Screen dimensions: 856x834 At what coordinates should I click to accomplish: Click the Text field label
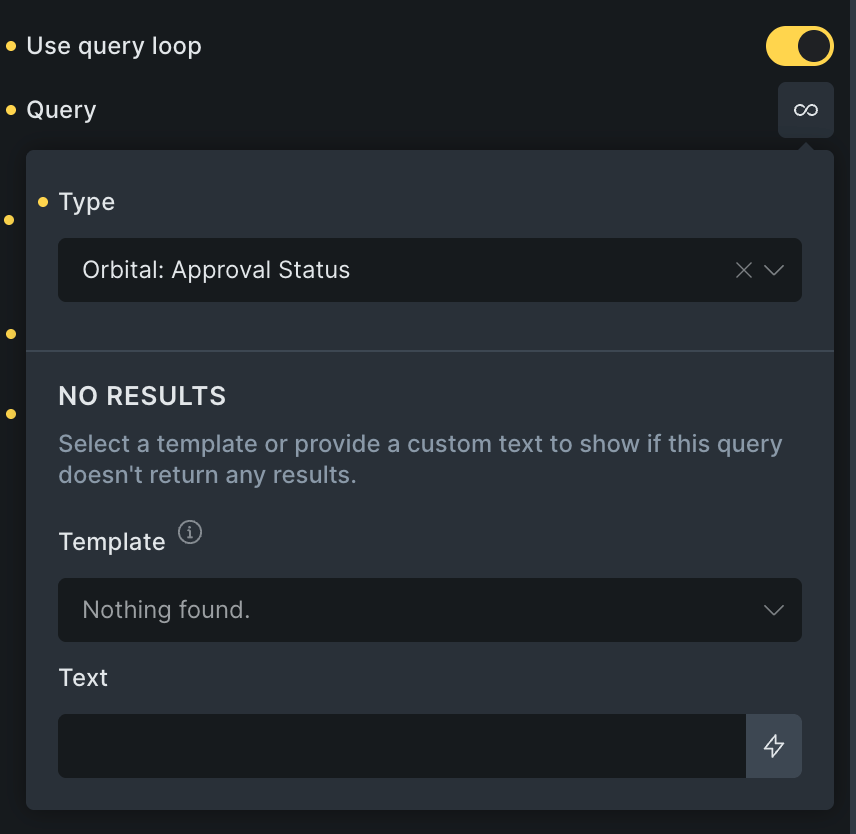click(83, 678)
